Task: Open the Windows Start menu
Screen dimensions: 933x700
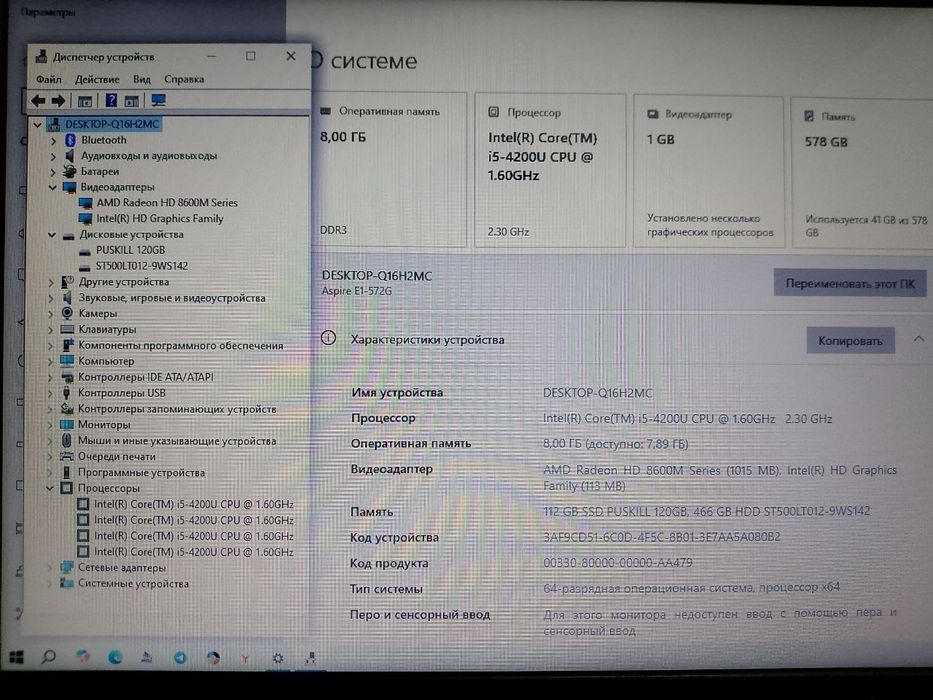Action: [x=17, y=657]
